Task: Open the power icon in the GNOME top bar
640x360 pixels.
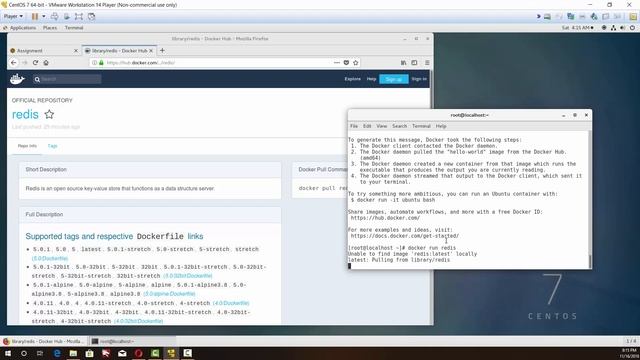Action: pyautogui.click(x=632, y=28)
